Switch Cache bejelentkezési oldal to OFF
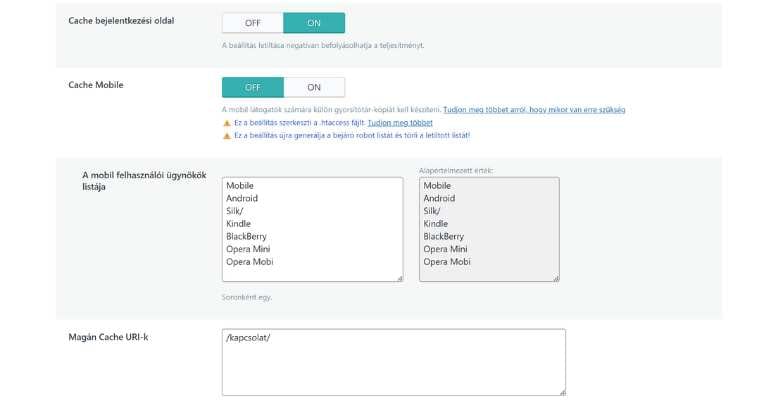767x401 pixels. [252, 23]
